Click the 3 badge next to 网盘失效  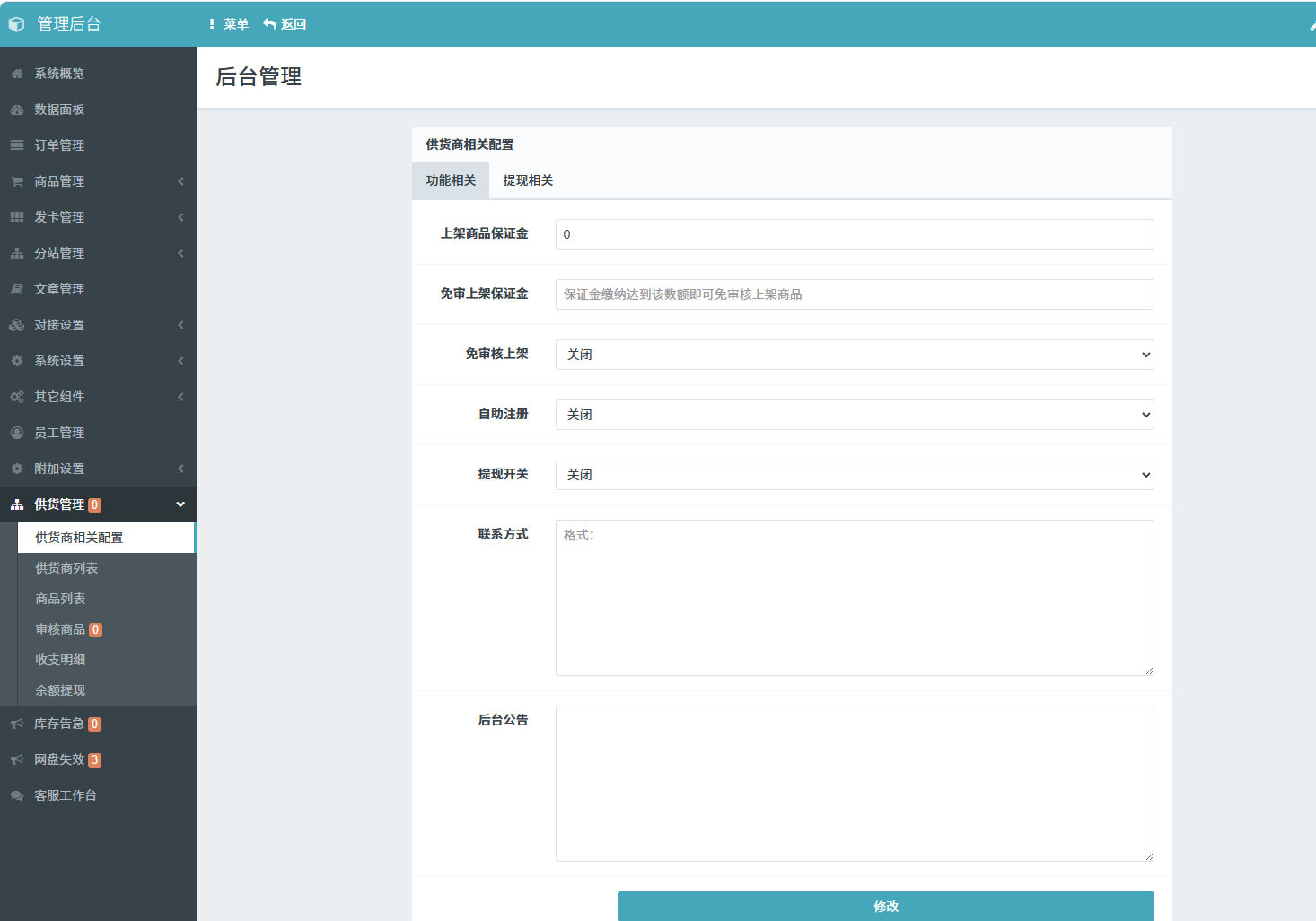tap(95, 760)
